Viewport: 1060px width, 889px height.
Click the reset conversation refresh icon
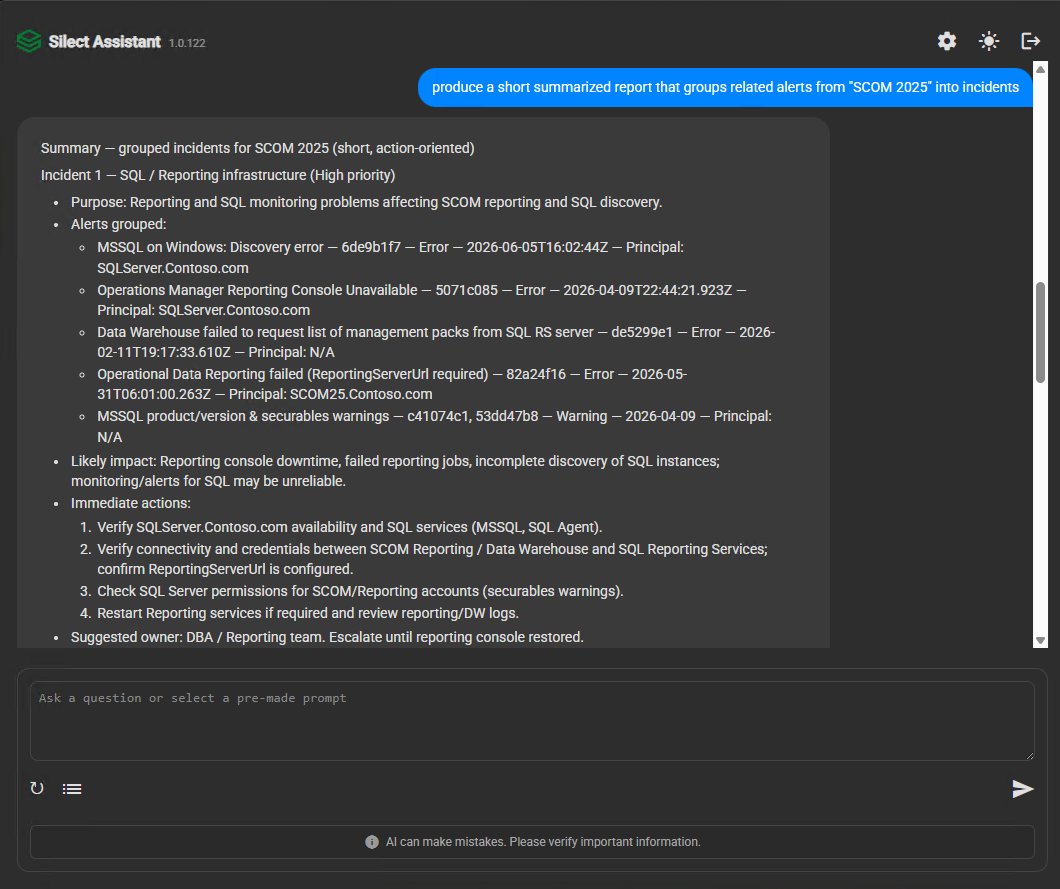tap(37, 788)
